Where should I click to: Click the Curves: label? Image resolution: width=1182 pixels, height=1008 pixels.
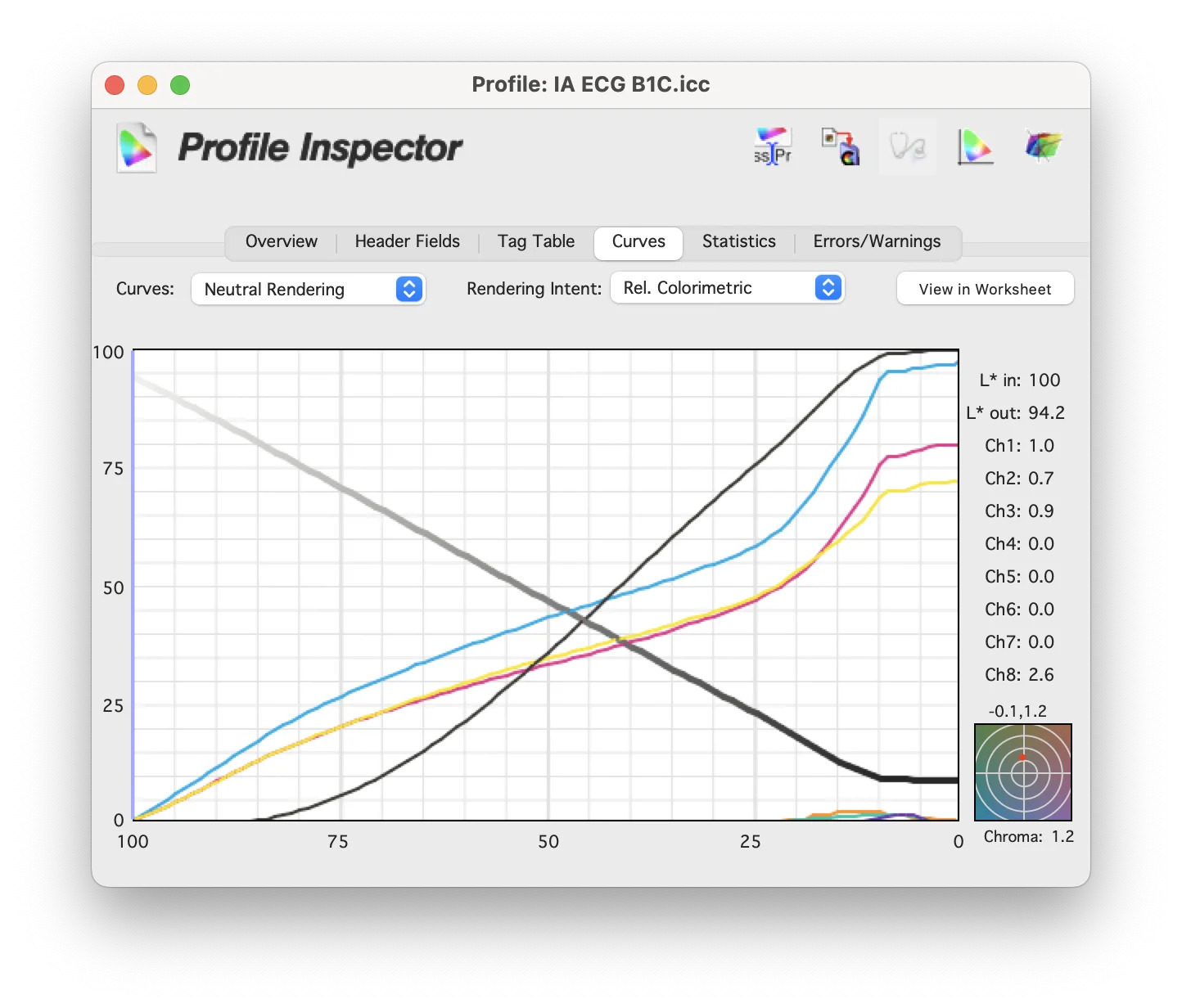pos(145,289)
